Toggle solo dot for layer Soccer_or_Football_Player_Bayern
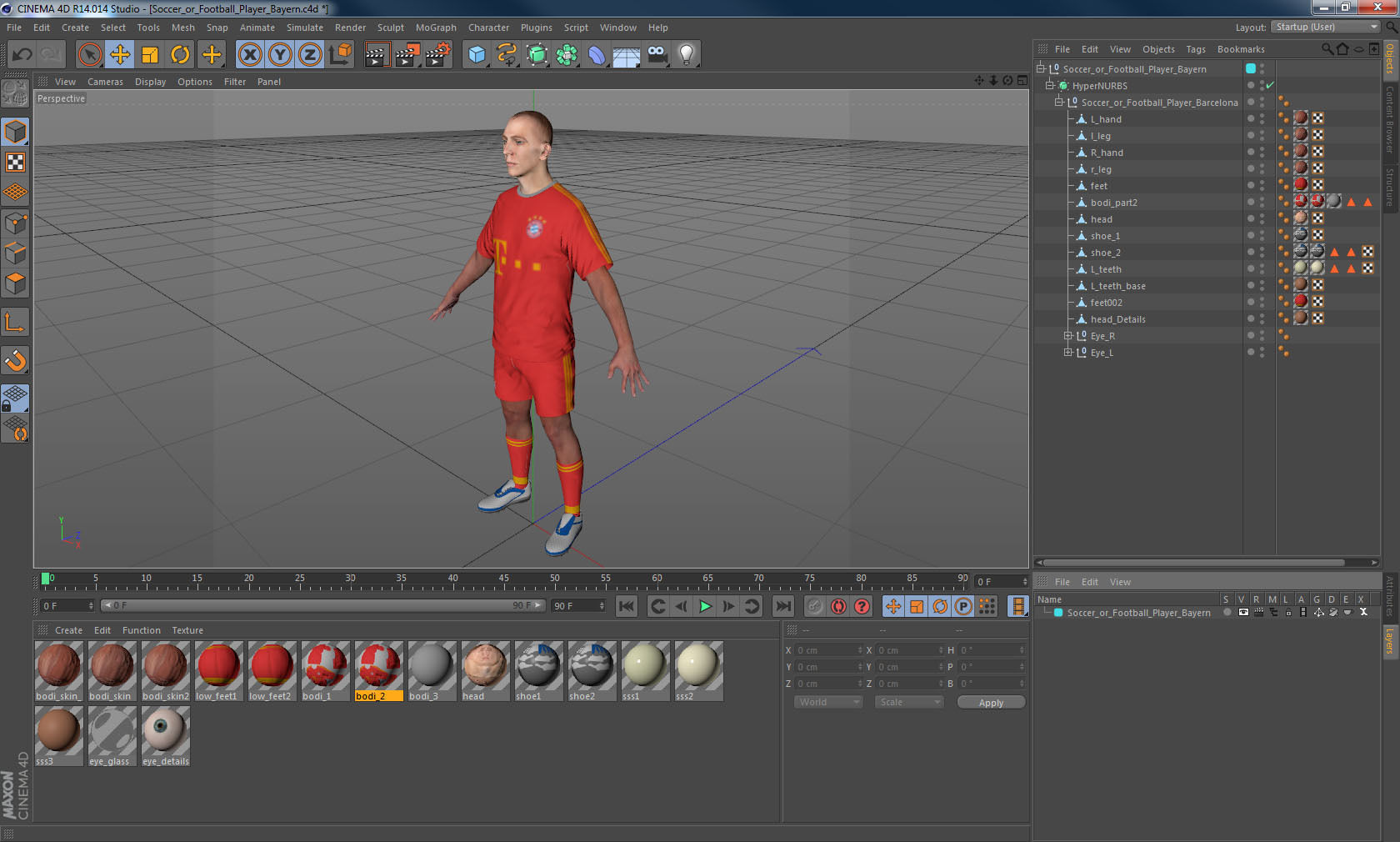The image size is (1400, 842). (x=1227, y=612)
